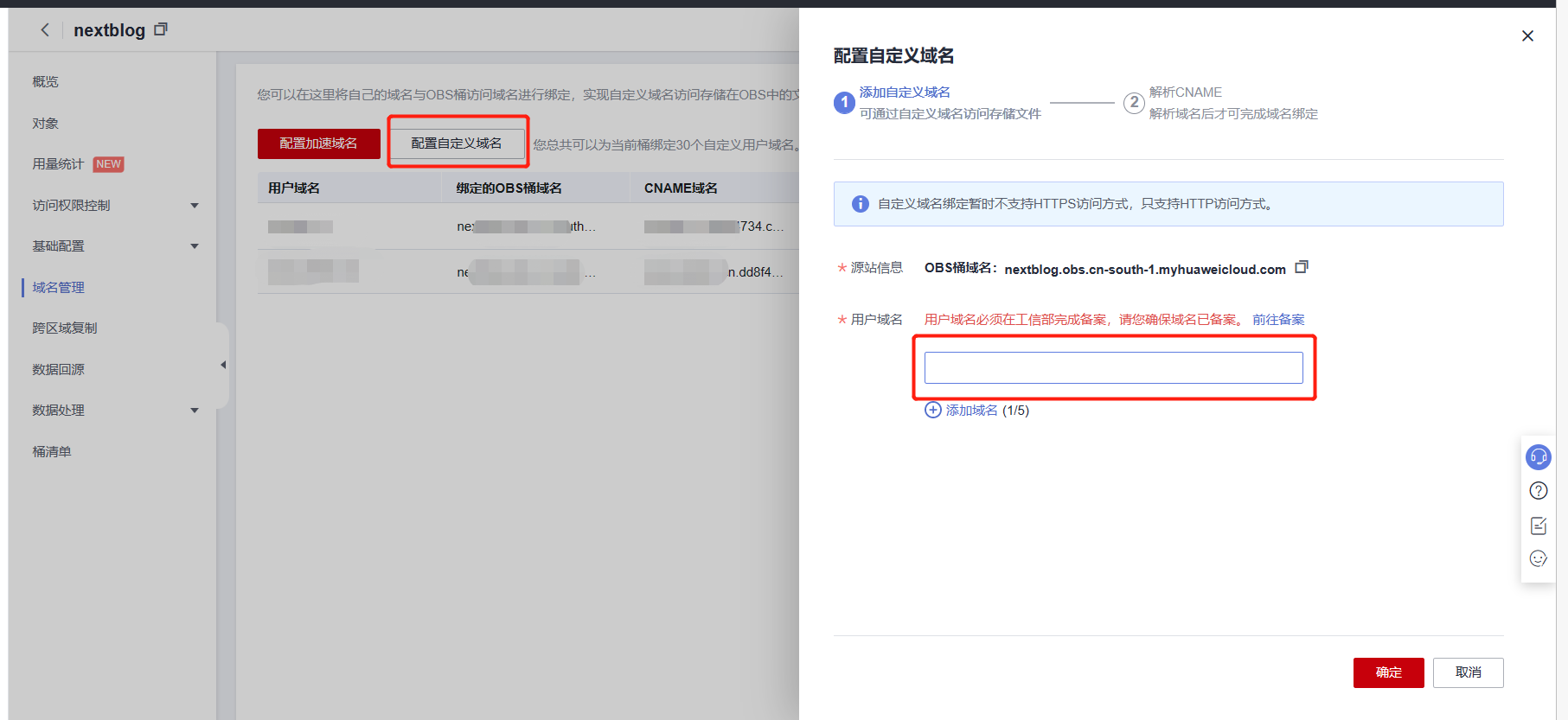Viewport: 1568px width, 720px height.
Task: Click the 绑定的OBS桶域名 column header
Action: coord(509,188)
